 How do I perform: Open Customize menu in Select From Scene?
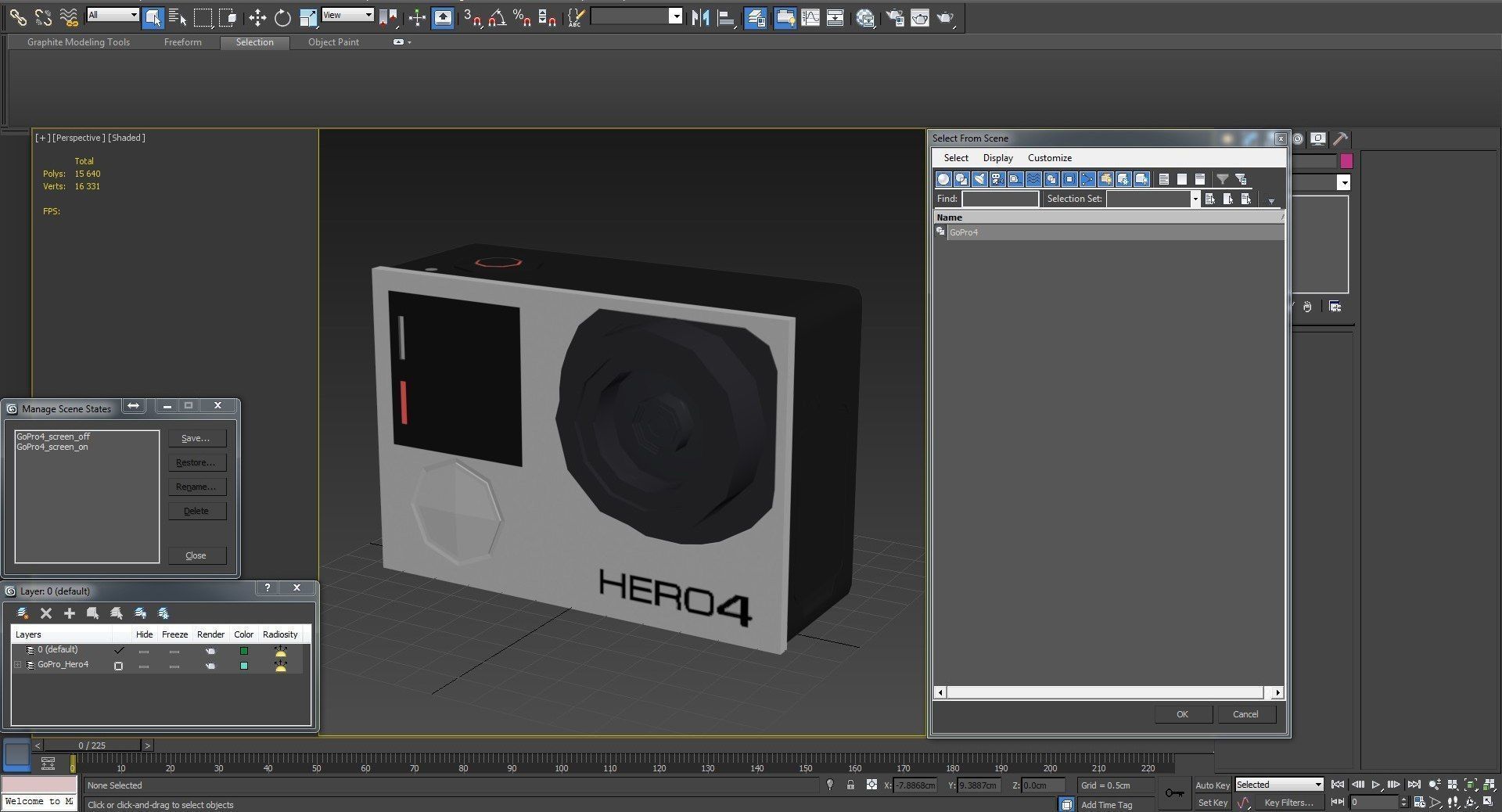click(x=1050, y=158)
